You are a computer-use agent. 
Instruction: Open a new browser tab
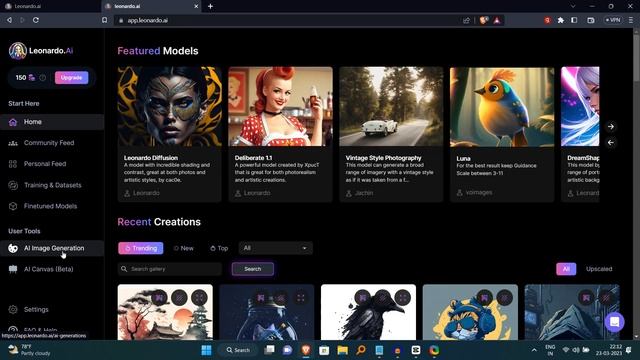[x=210, y=6]
